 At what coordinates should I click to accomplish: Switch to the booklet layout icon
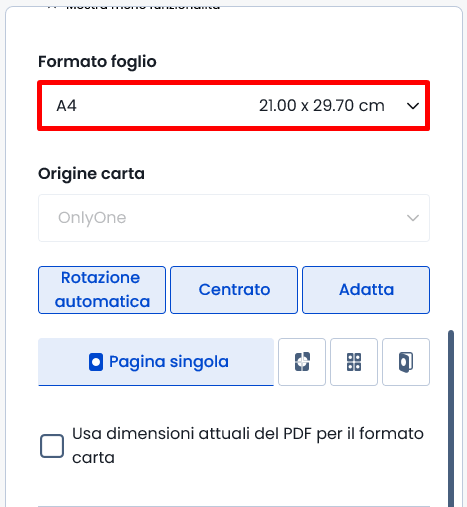coord(406,362)
